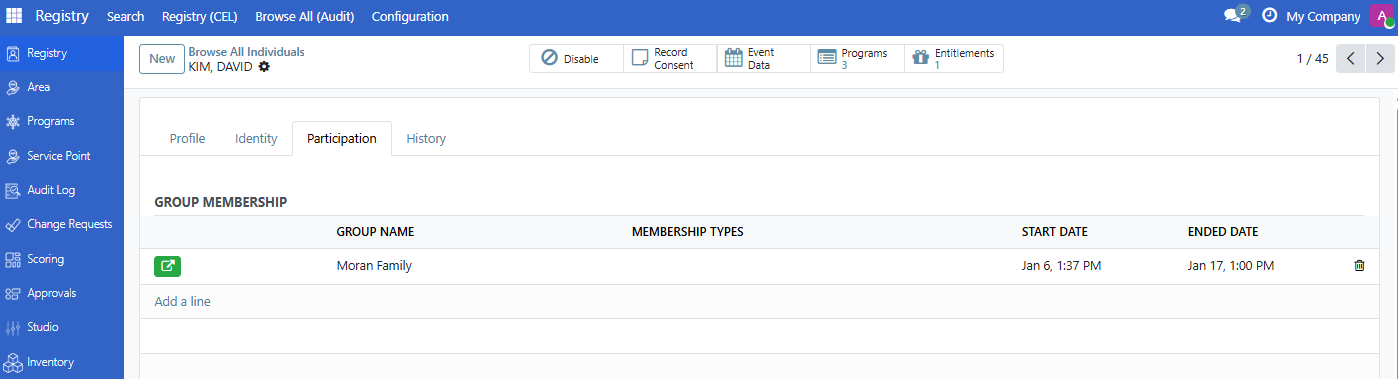Click the Programs sidebar icon
1398x379 pixels.
click(13, 121)
